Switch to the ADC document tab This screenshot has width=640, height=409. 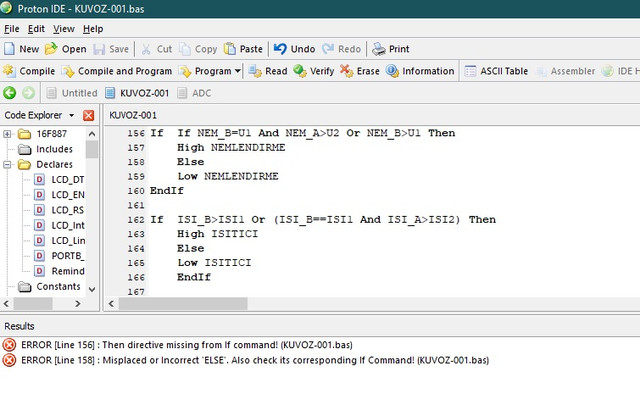[x=194, y=93]
